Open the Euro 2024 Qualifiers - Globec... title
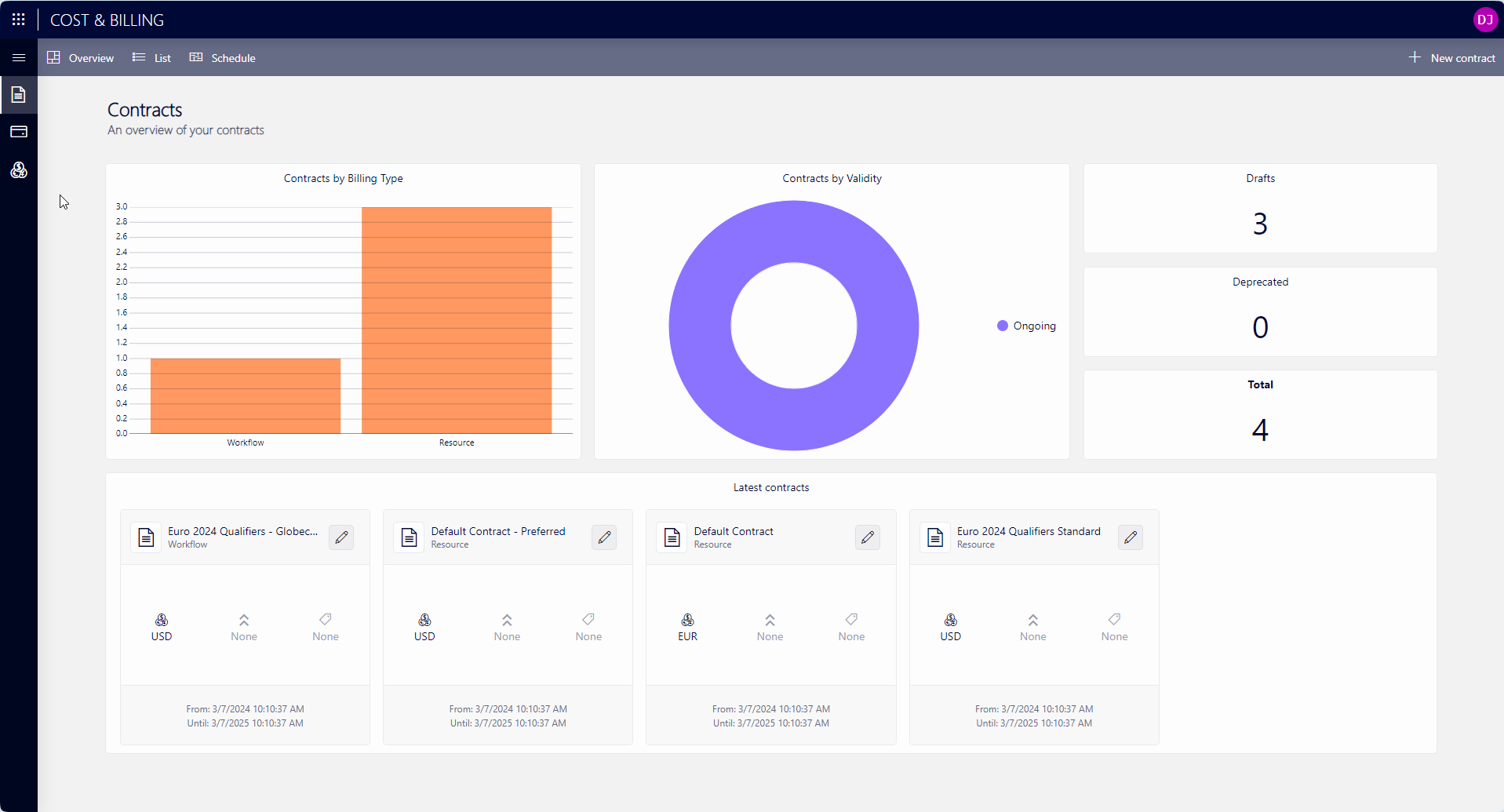The width and height of the screenshot is (1504, 812). coord(243,531)
